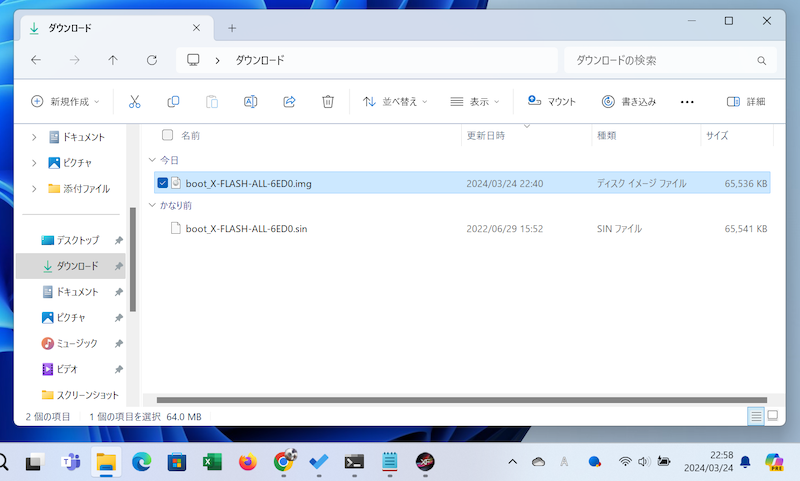Click the マウント button
This screenshot has height=481, width=800.
(x=552, y=101)
